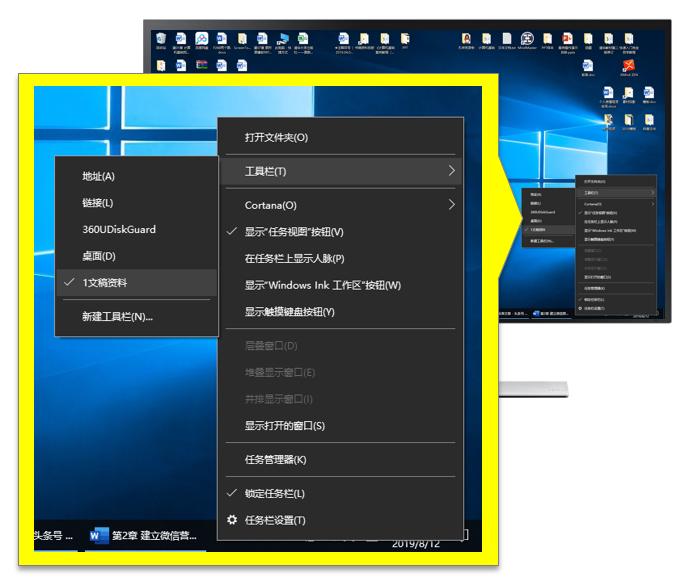
Task: Select 显示"Windows Ink 工作区"按钮(W)
Action: click(340, 285)
